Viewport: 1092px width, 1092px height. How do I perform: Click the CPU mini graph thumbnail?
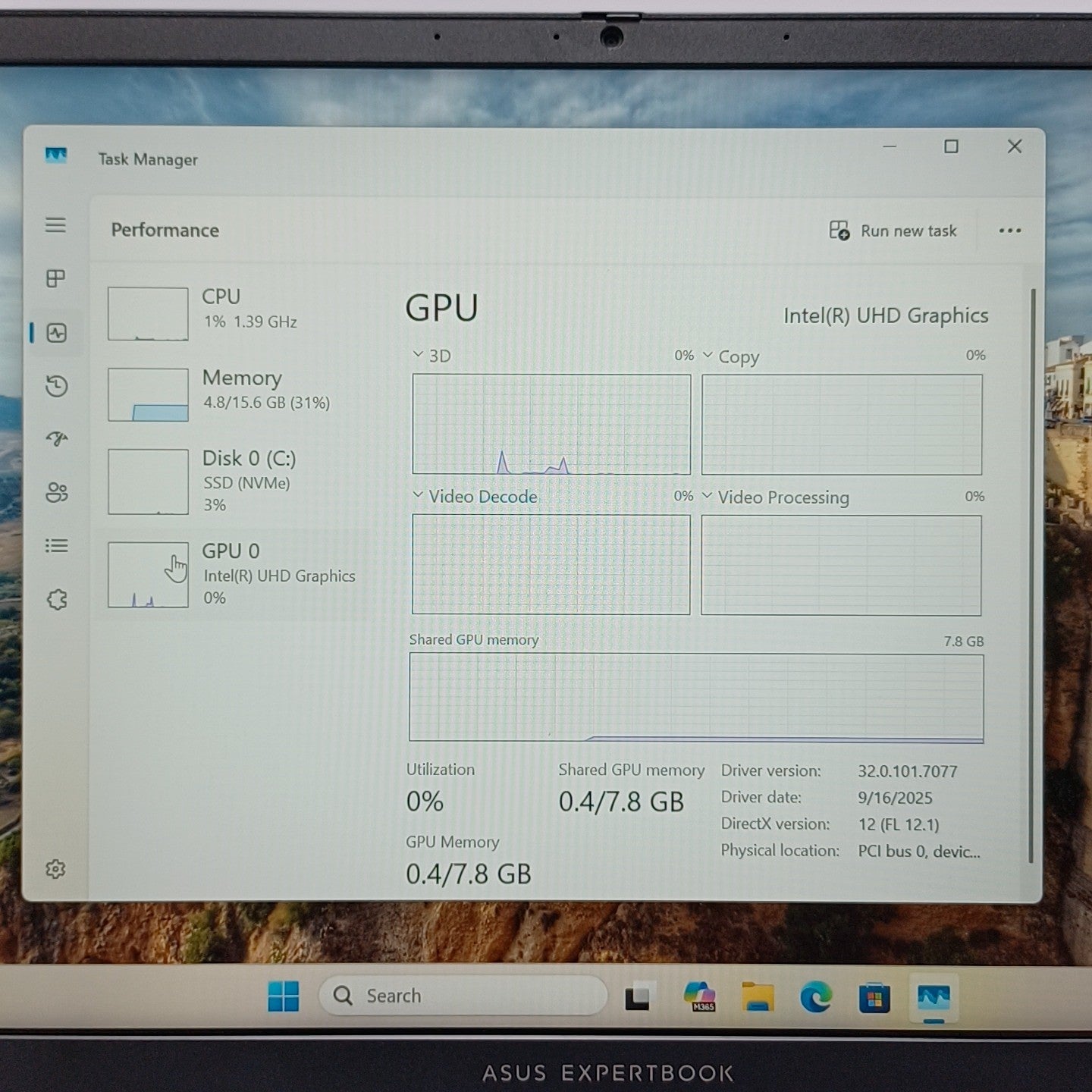pyautogui.click(x=148, y=314)
